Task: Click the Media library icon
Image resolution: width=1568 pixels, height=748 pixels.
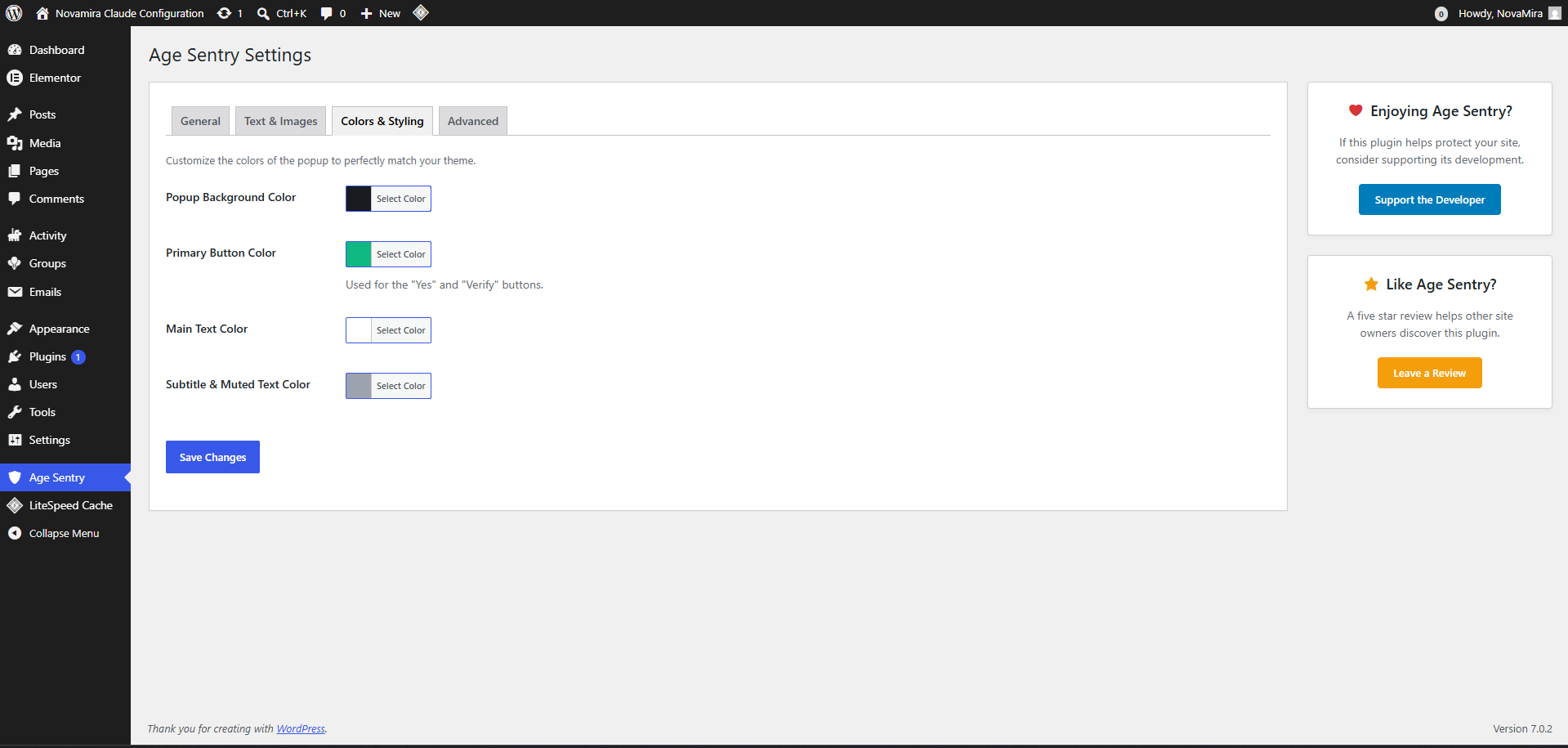Action: [15, 143]
